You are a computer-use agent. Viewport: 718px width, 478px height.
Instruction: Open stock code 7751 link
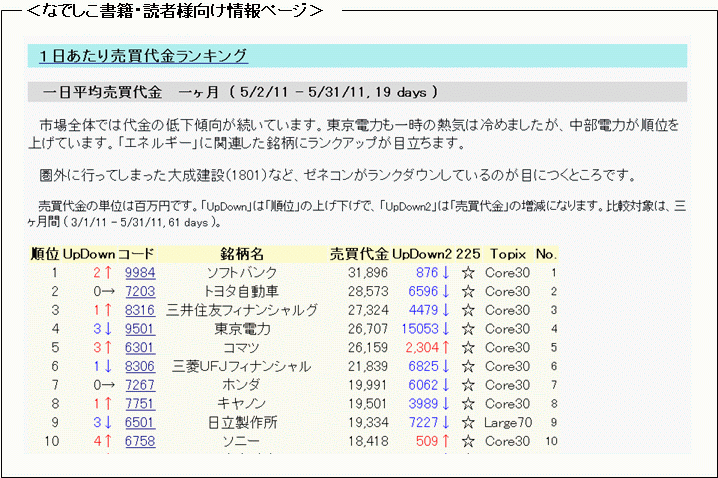coord(140,404)
